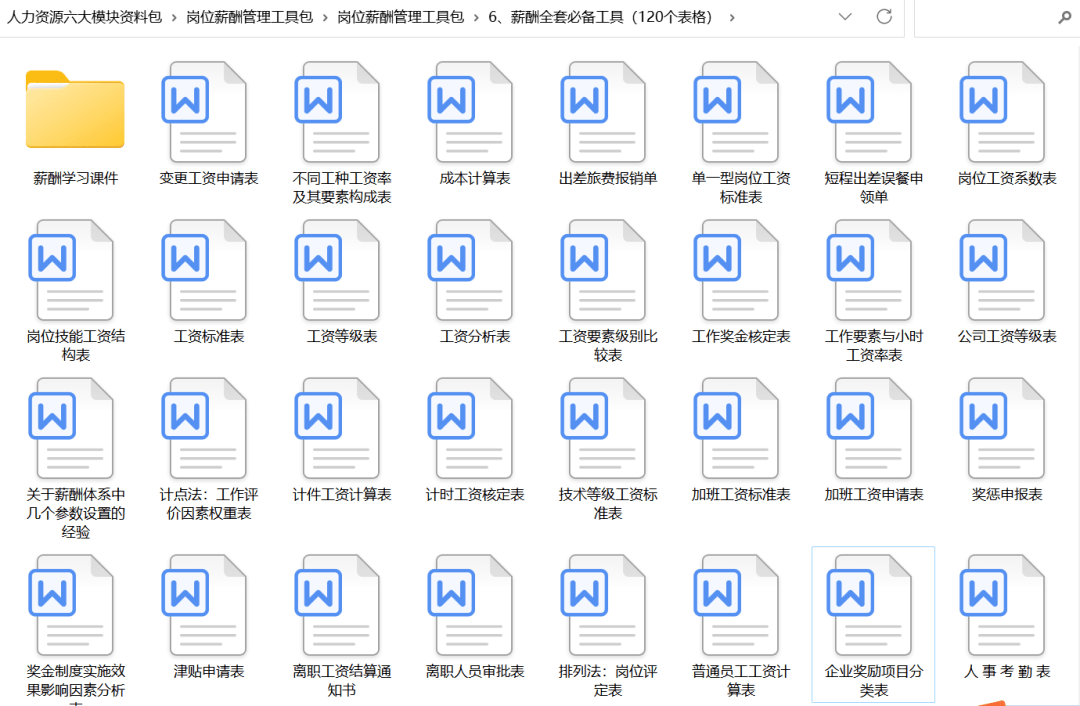This screenshot has width=1080, height=706.
Task: Select the 计点法：工作评价因素权重表 file icon
Action: (x=204, y=428)
